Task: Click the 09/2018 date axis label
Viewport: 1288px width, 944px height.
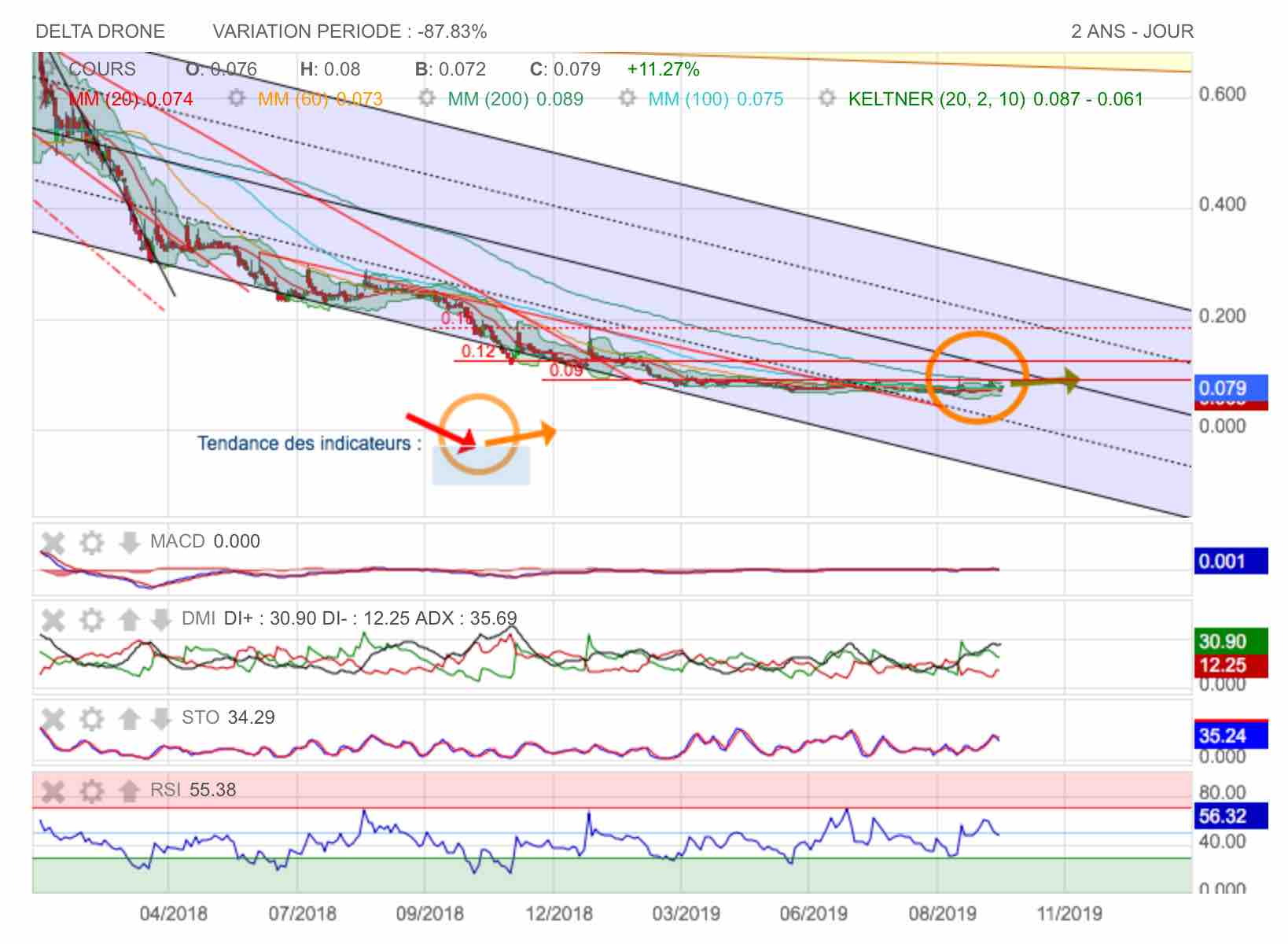Action: pos(429,913)
